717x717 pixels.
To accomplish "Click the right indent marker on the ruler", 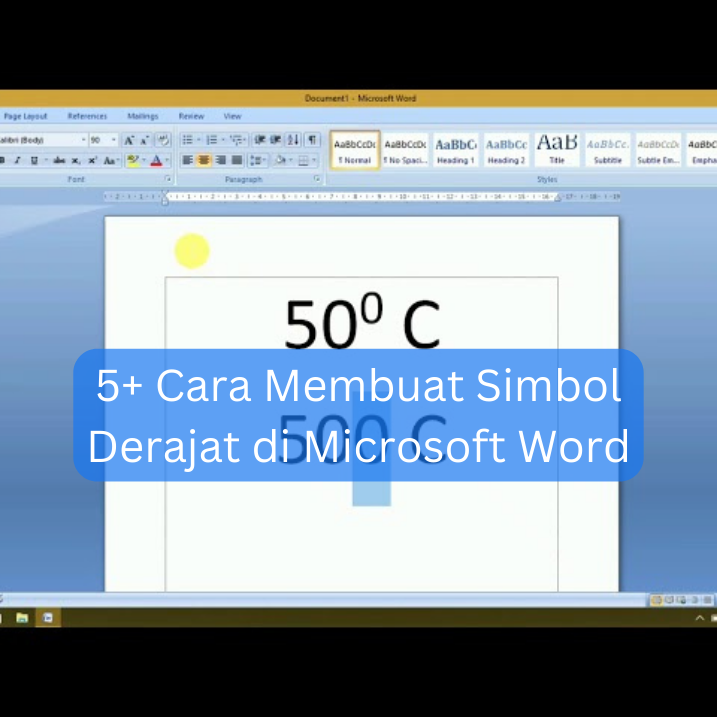I will point(557,198).
